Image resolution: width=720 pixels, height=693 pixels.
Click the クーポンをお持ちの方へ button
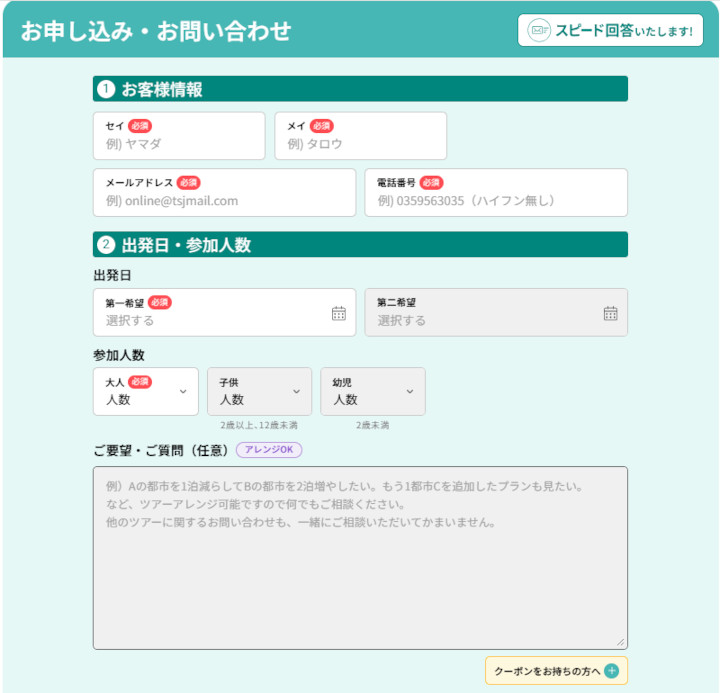pyautogui.click(x=557, y=671)
